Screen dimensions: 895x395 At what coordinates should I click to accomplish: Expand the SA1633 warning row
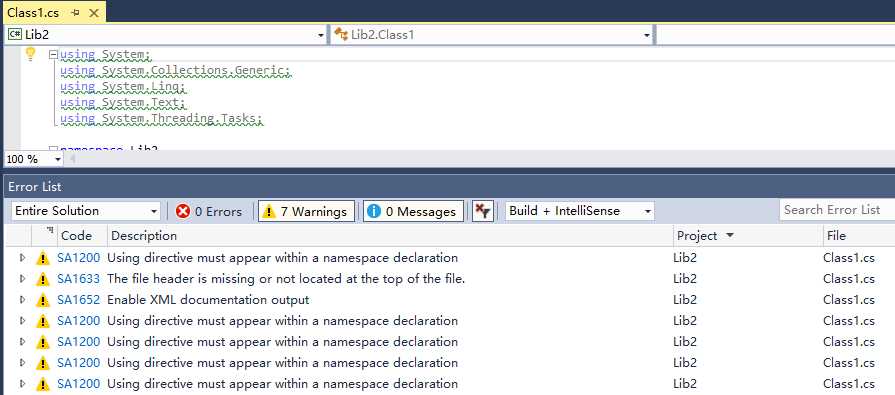(x=22, y=279)
